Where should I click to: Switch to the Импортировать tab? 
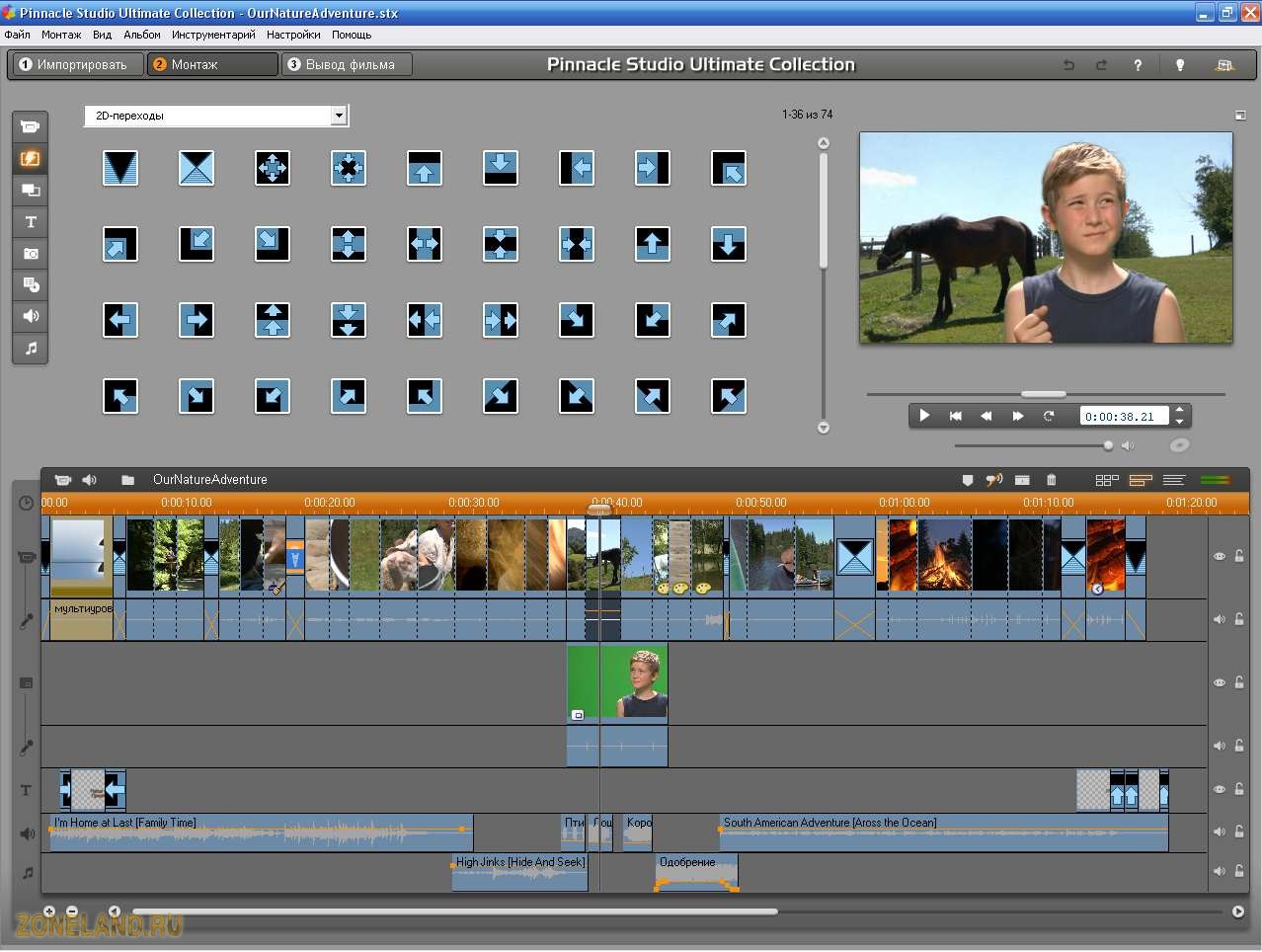pos(77,64)
